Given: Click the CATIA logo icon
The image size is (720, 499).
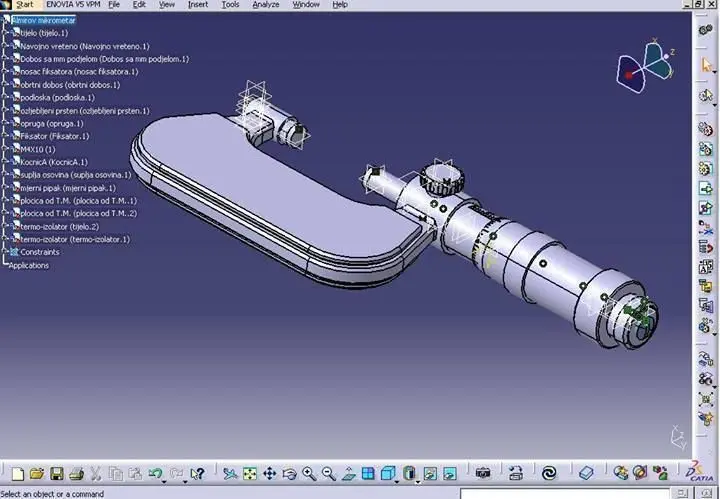Looking at the screenshot, I should point(699,471).
